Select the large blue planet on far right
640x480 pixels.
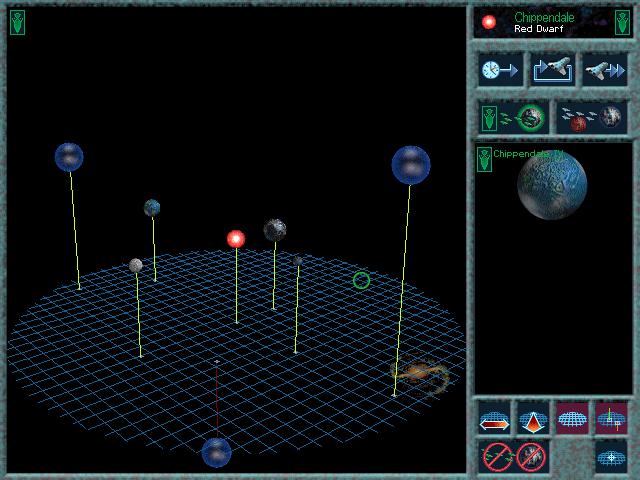point(411,165)
